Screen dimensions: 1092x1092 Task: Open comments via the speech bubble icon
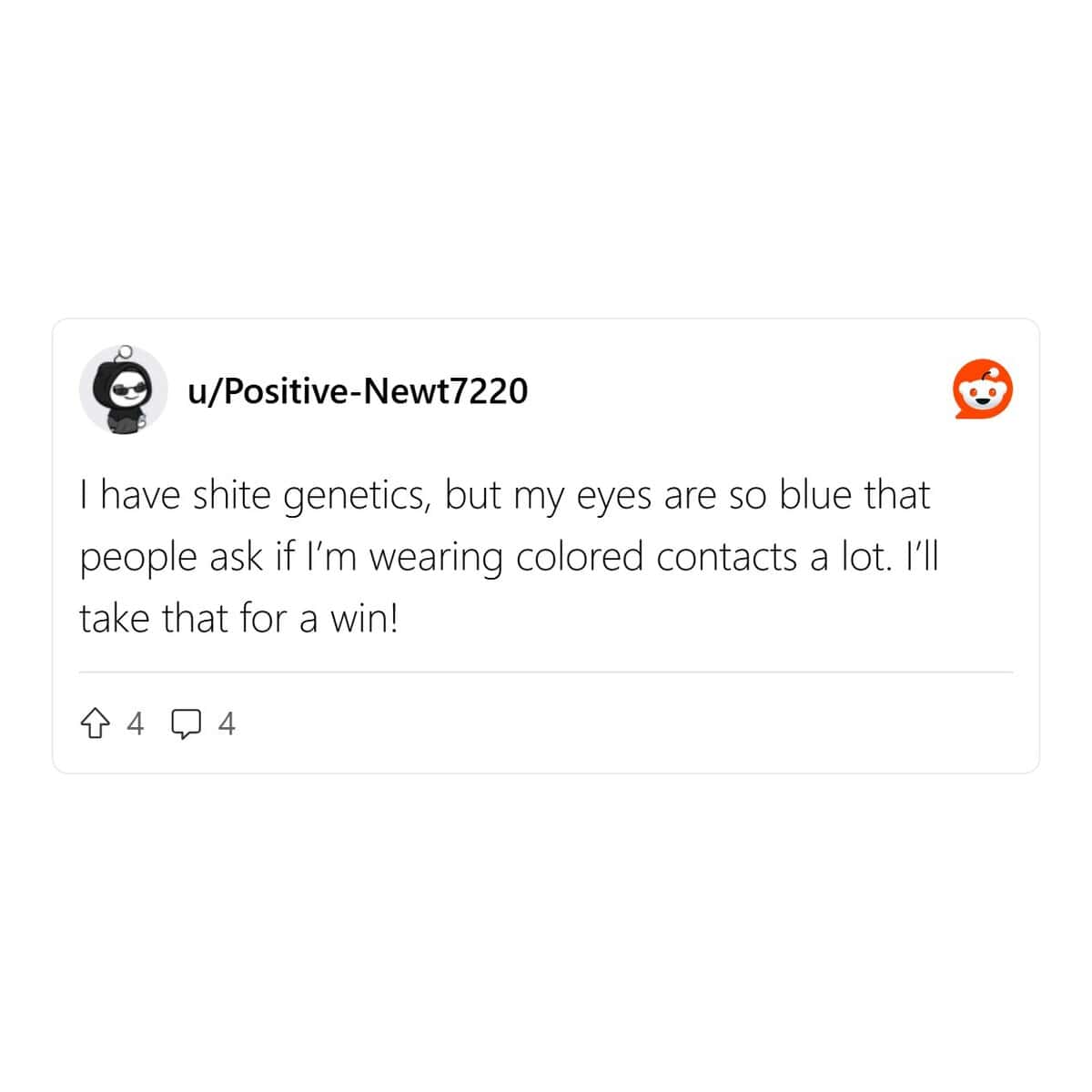click(x=187, y=724)
